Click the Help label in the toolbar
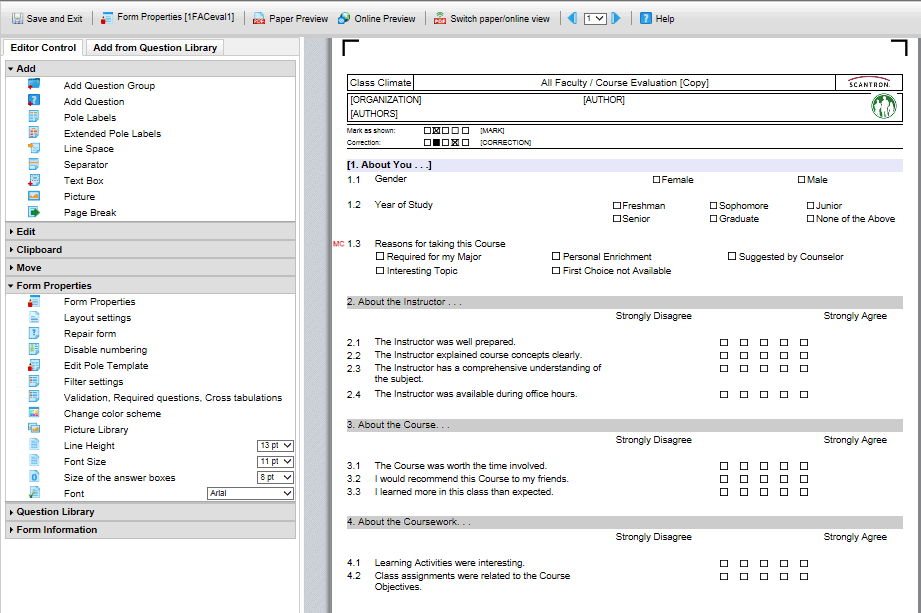This screenshot has height=613, width=921. pyautogui.click(x=665, y=19)
